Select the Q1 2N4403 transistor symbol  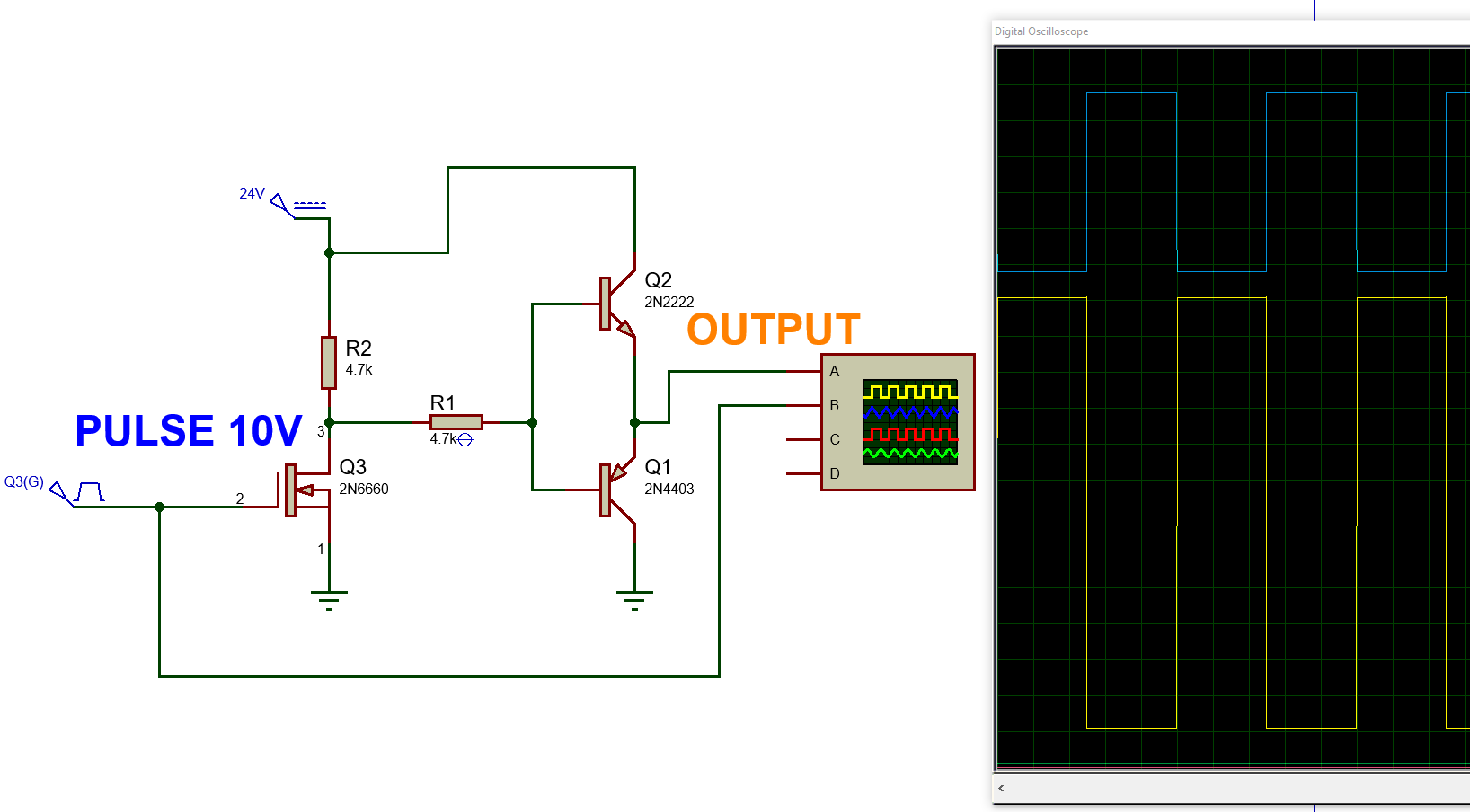point(615,490)
